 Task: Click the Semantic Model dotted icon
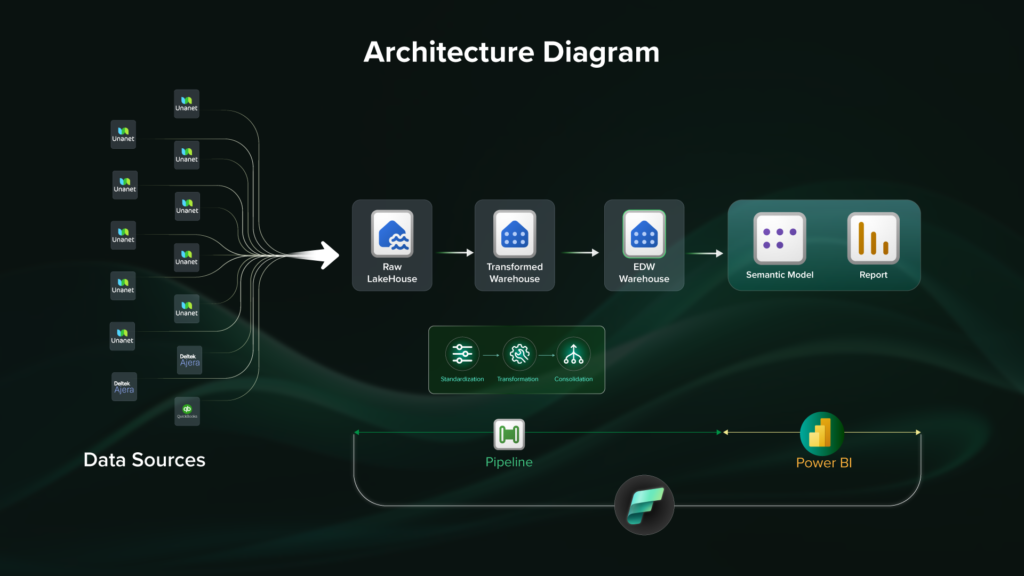(780, 238)
